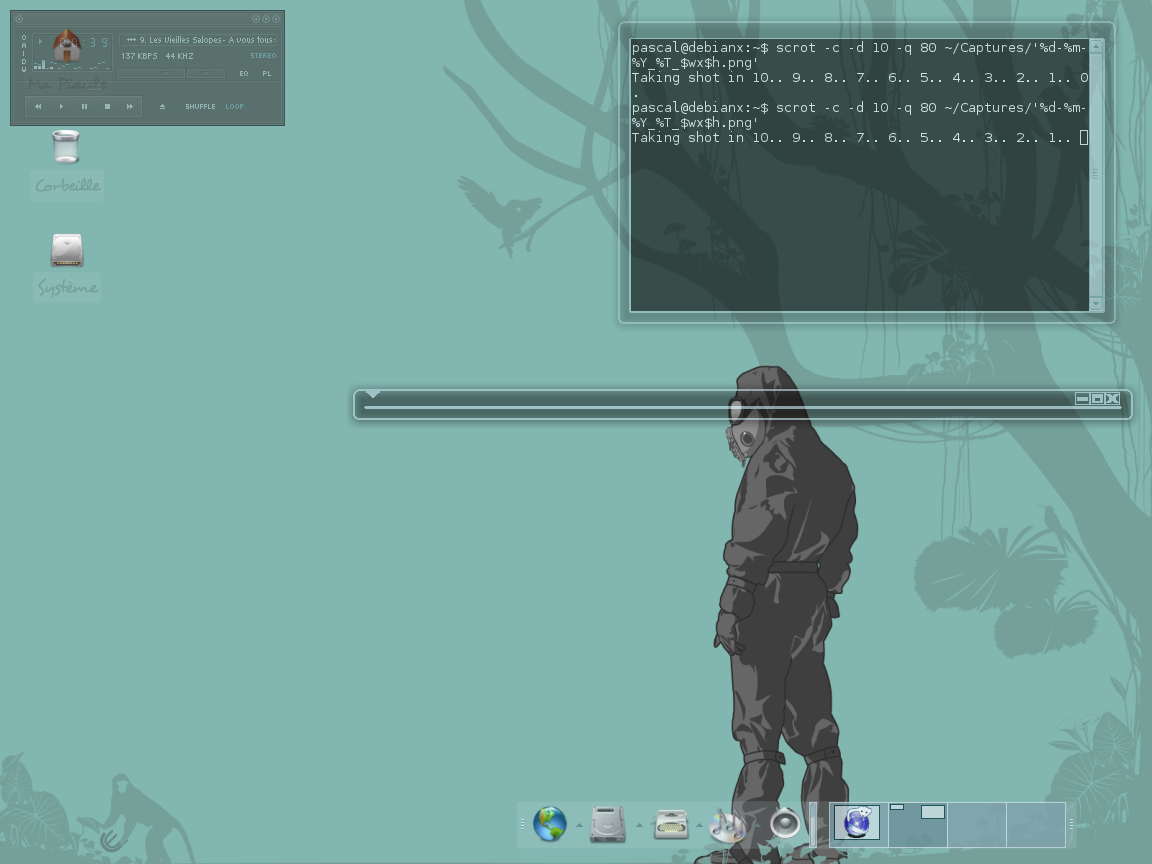Close the collapsed window in the desktop middle

pyautogui.click(x=1112, y=398)
